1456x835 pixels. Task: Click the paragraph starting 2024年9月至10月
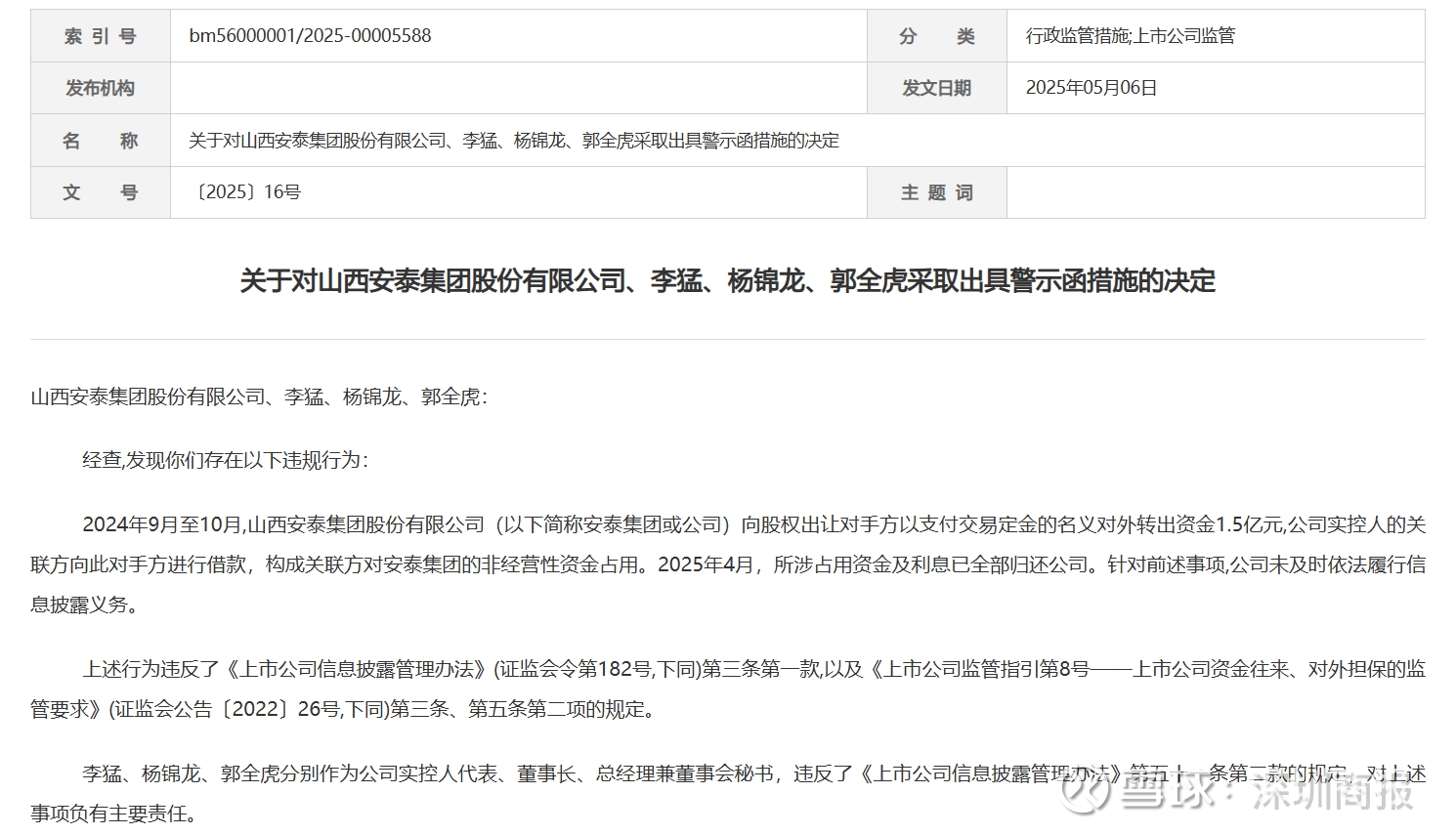pos(728,564)
